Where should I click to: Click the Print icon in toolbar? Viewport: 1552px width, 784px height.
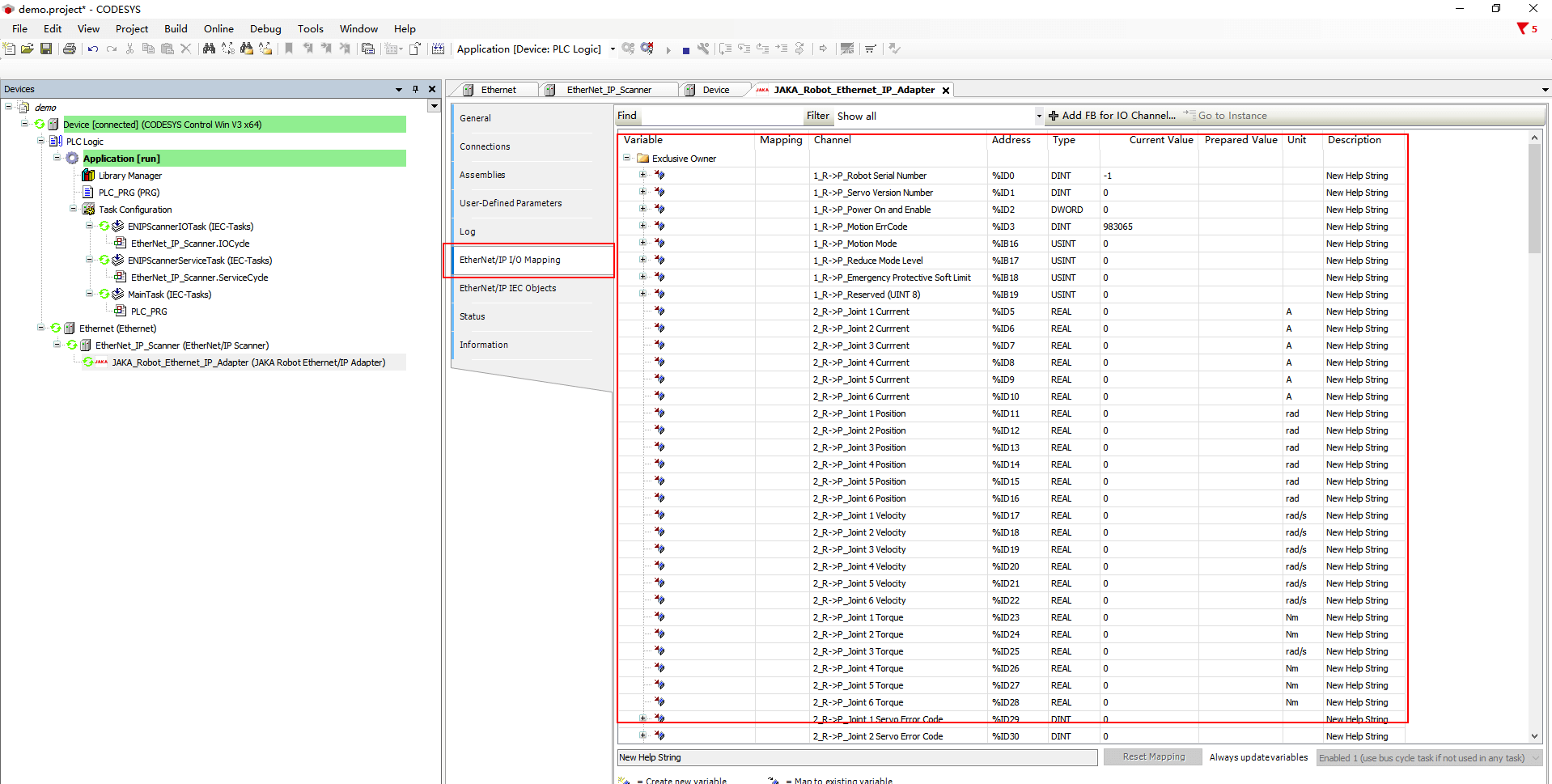click(70, 49)
